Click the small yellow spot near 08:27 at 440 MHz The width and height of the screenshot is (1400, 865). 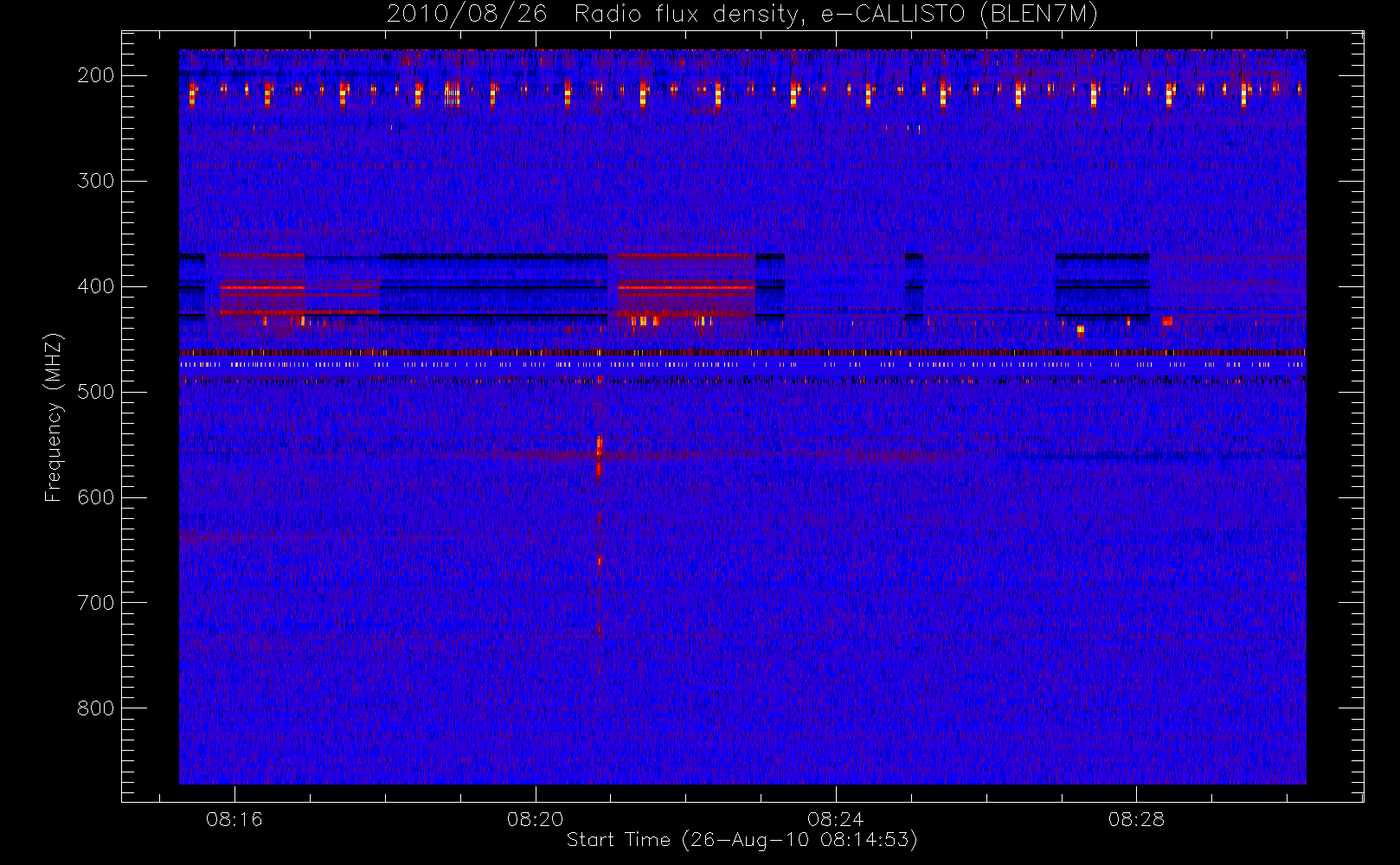tap(1081, 330)
